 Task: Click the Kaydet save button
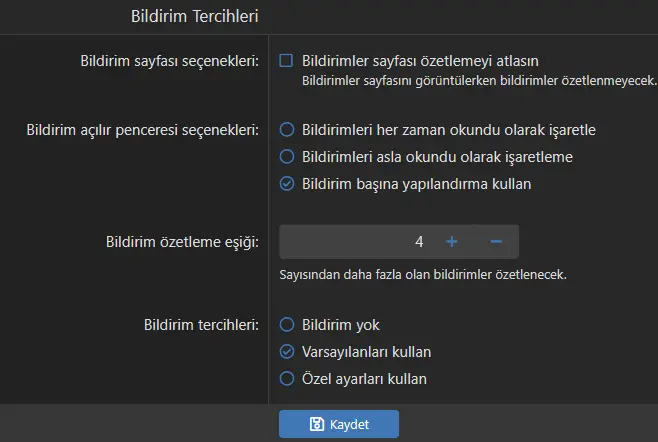click(339, 424)
